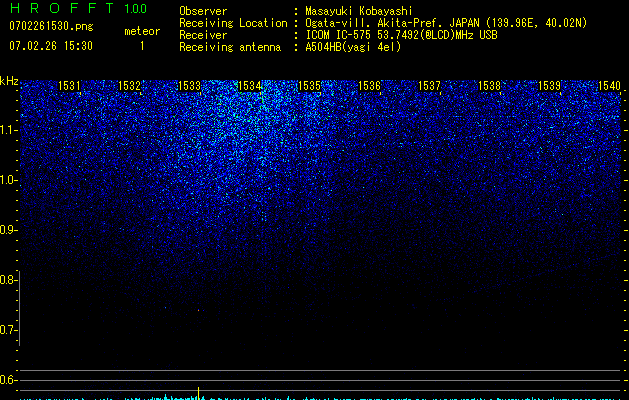Click the kHz axis unit label
The image size is (629, 400).
(x=9, y=81)
